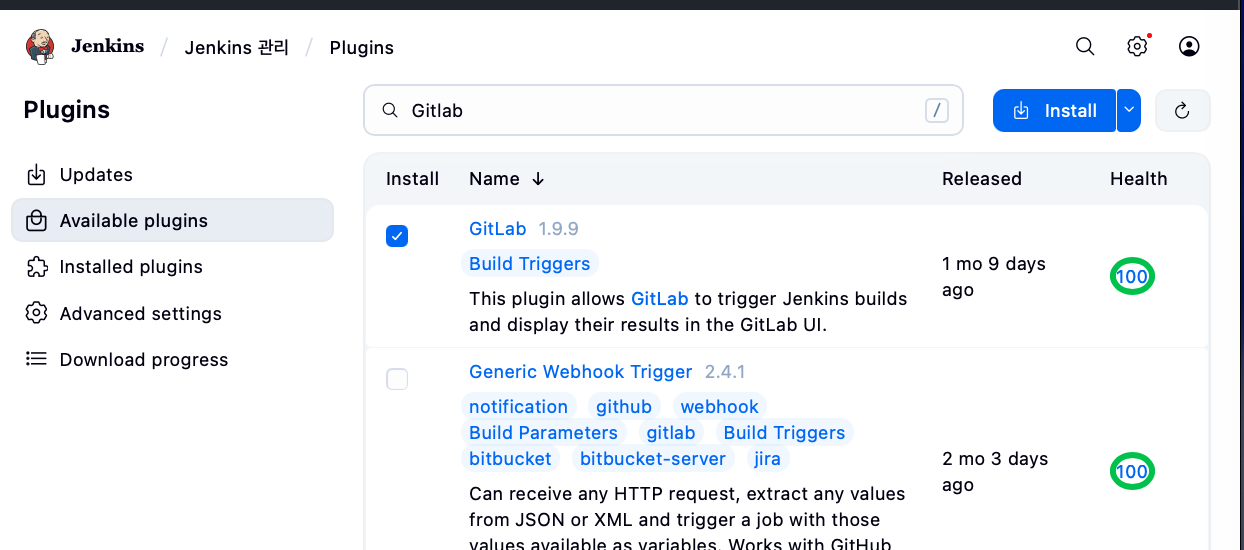This screenshot has width=1244, height=550.
Task: Go to Jenkins 관리 breadcrumb
Action: click(237, 47)
